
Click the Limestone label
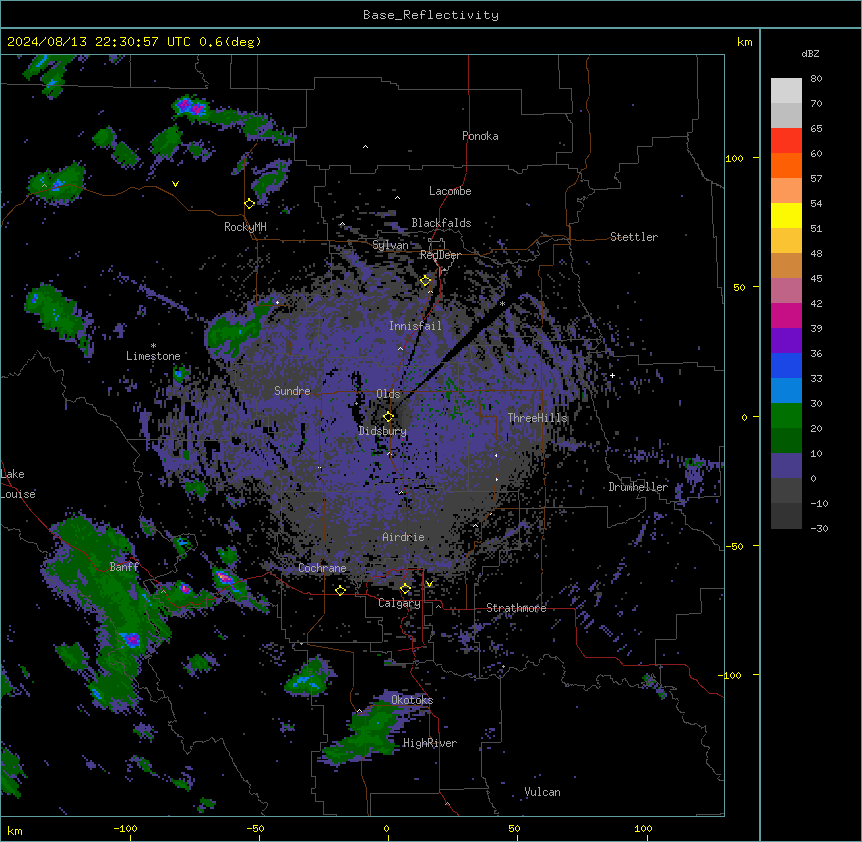point(153,356)
